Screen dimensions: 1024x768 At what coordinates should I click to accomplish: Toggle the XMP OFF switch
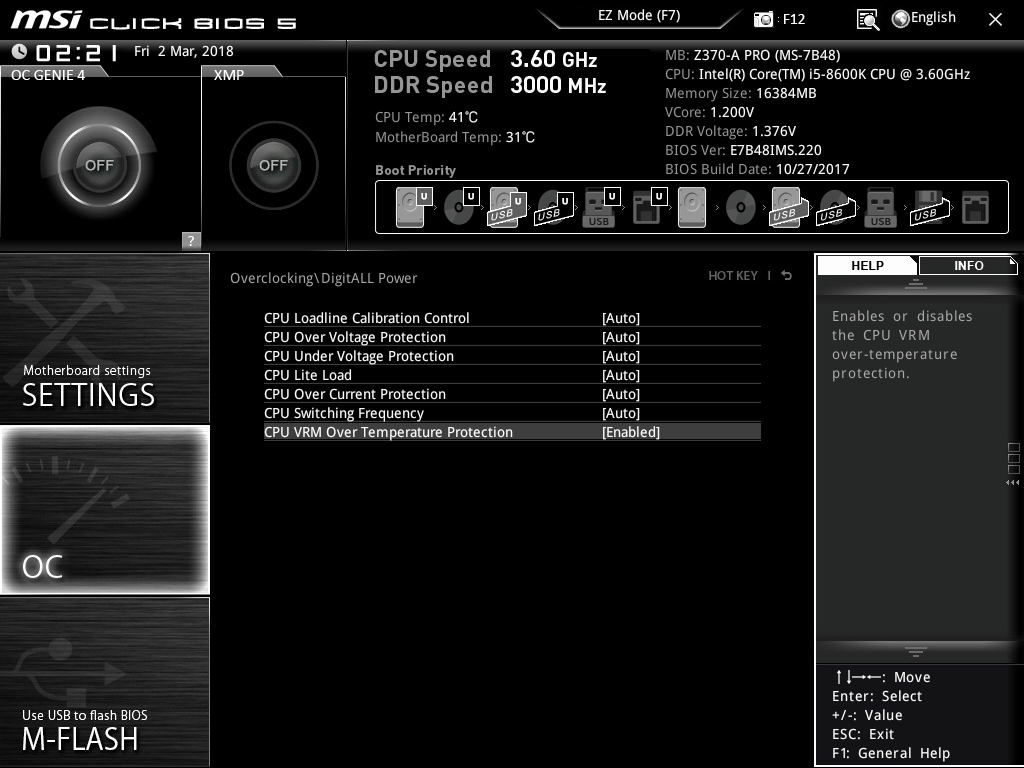tap(274, 165)
